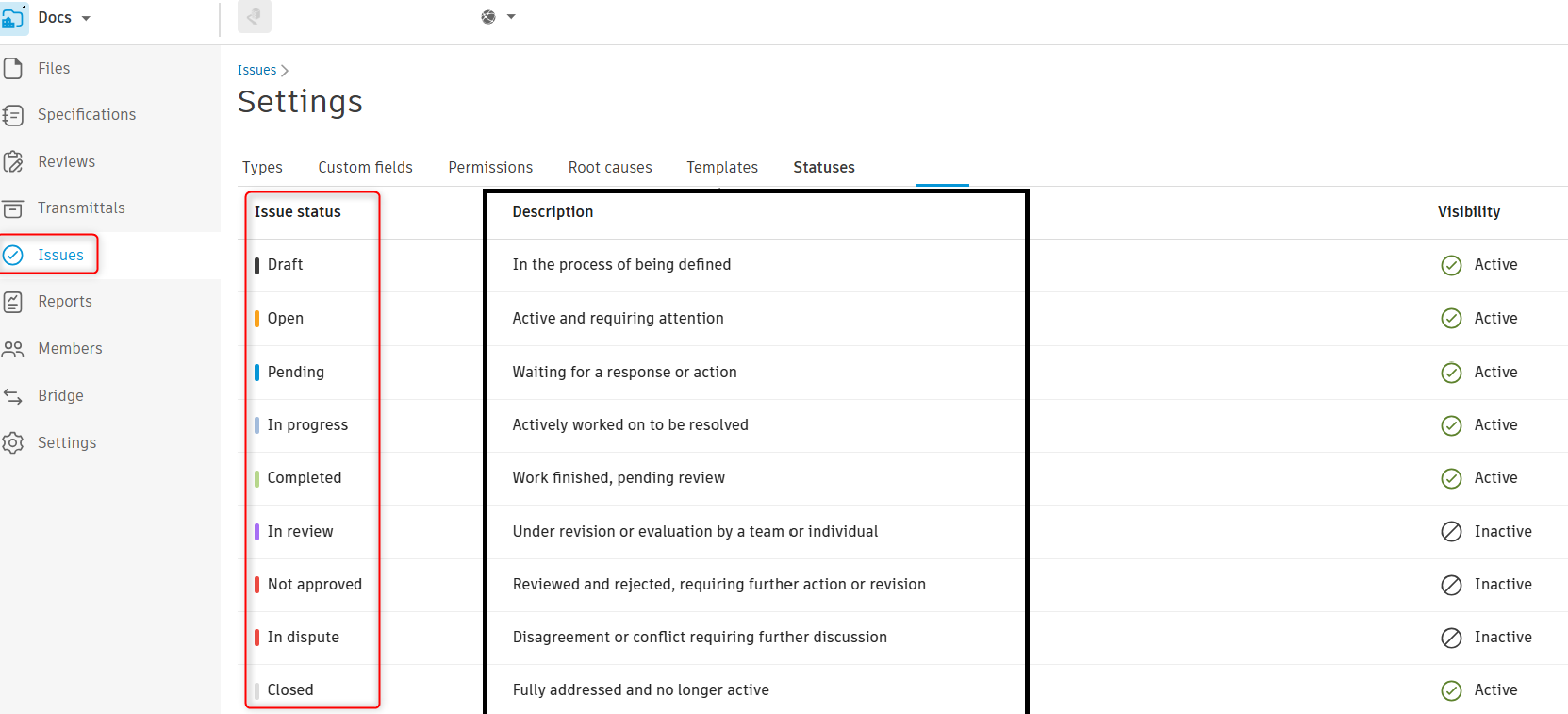Toggle Not approved visibility from Inactive
The height and width of the screenshot is (714, 1568).
tap(1451, 585)
